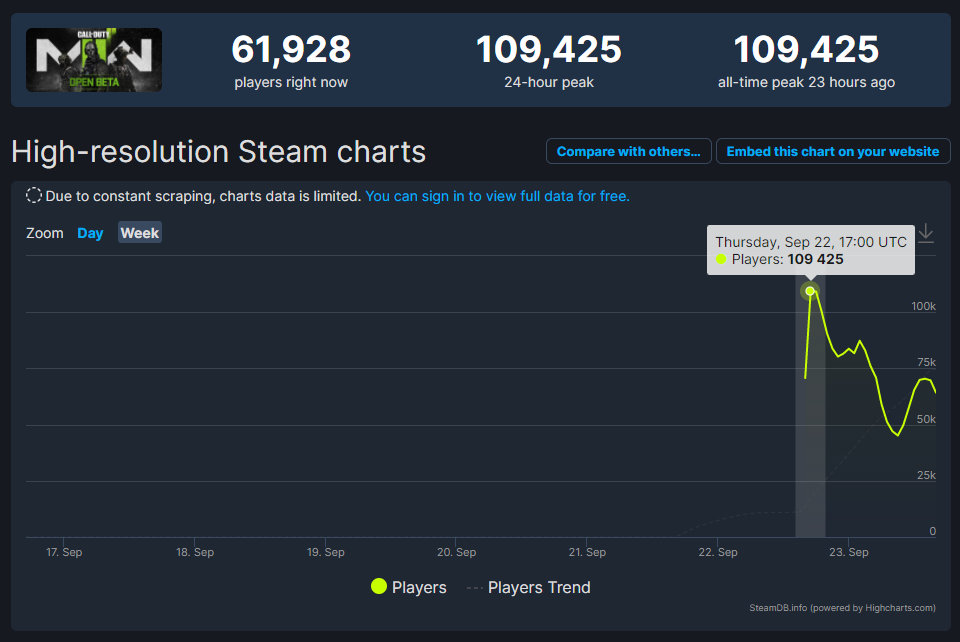960x642 pixels.
Task: Select the Day zoom range
Action: pyautogui.click(x=90, y=233)
